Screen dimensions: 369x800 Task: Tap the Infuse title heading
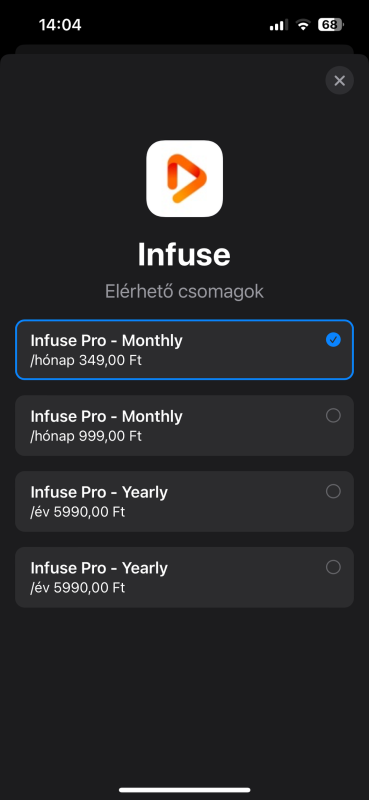click(x=184, y=254)
